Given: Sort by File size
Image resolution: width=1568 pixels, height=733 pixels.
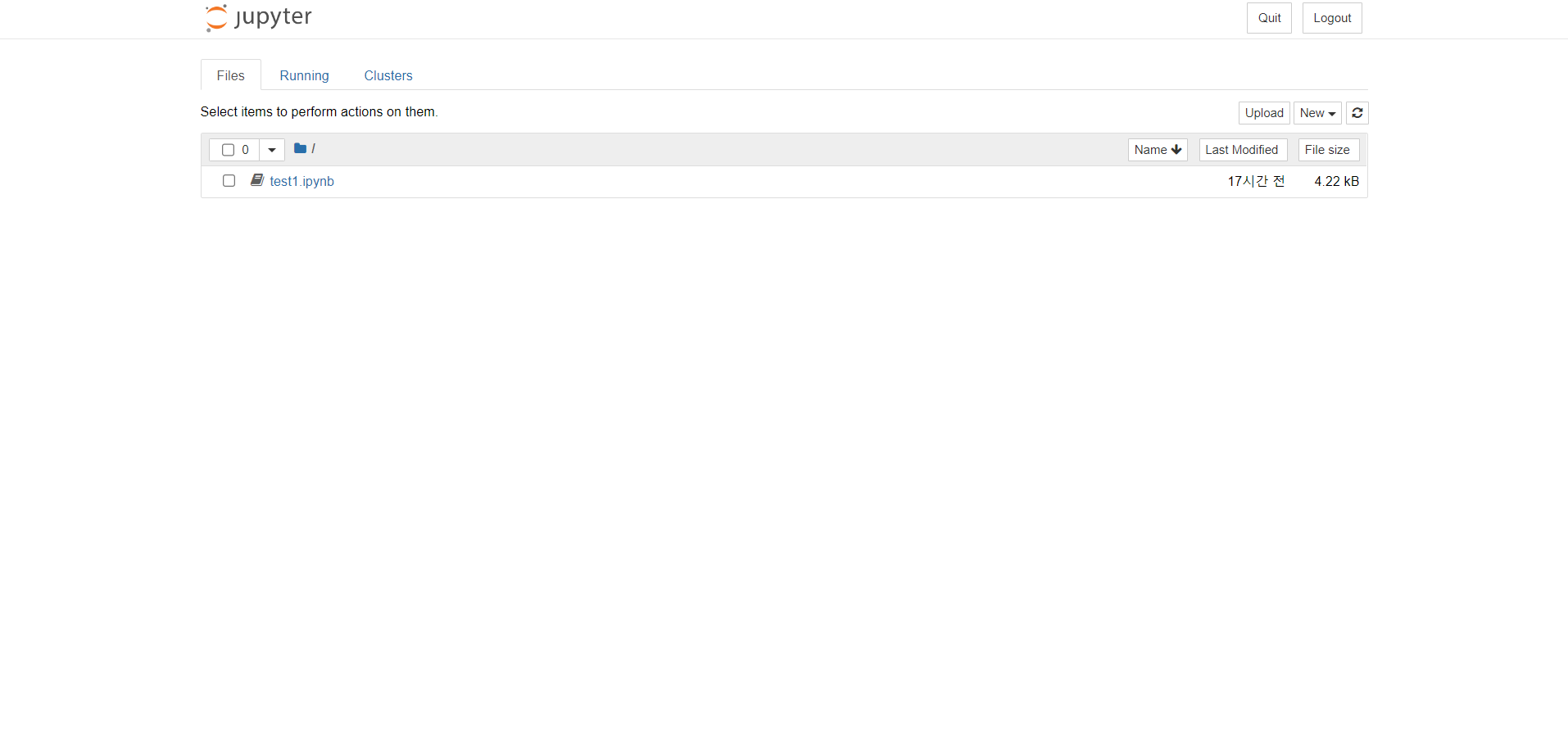Looking at the screenshot, I should click(1328, 150).
